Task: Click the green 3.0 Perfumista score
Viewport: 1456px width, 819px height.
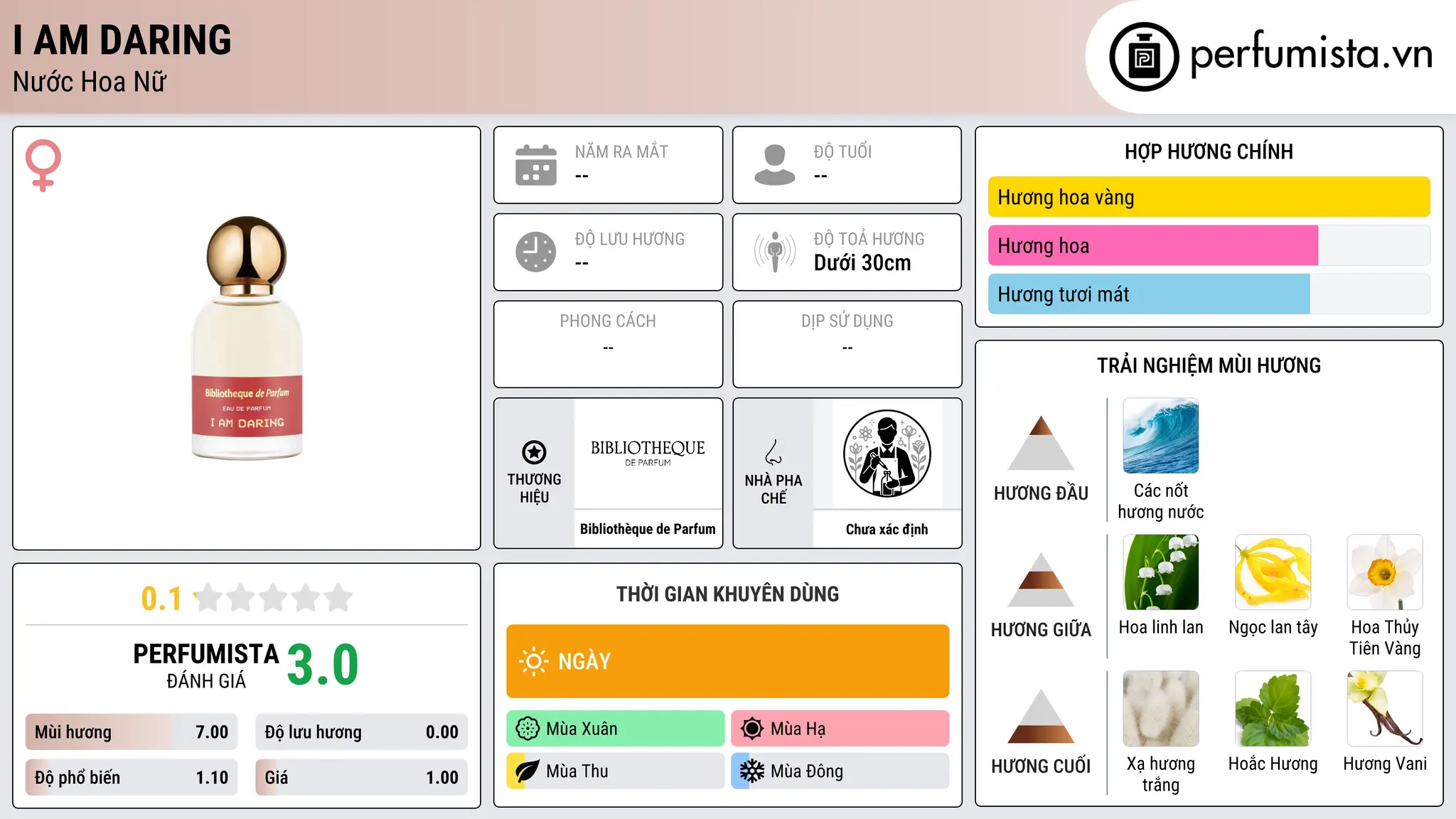Action: pyautogui.click(x=323, y=665)
